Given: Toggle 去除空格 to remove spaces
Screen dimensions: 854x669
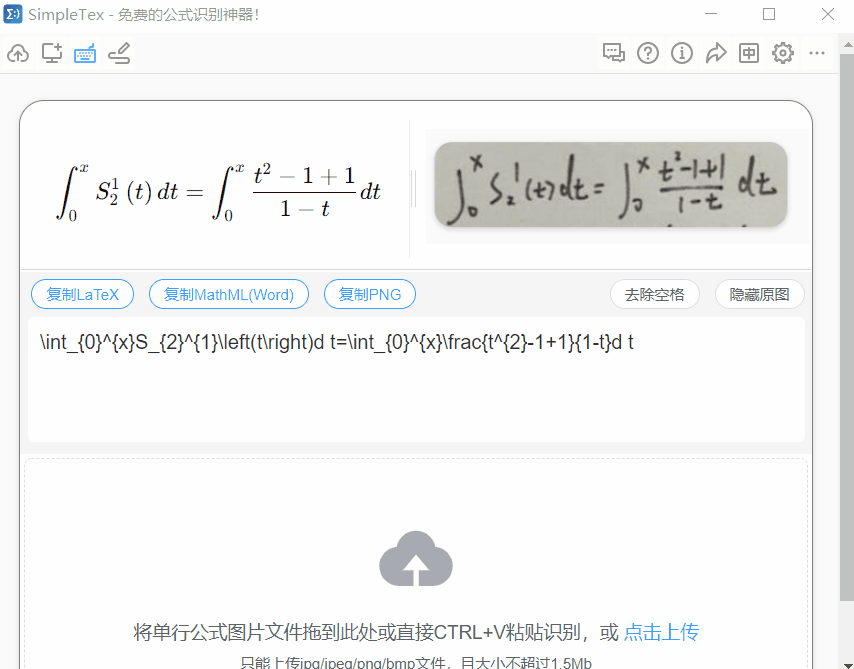Looking at the screenshot, I should pyautogui.click(x=655, y=294).
